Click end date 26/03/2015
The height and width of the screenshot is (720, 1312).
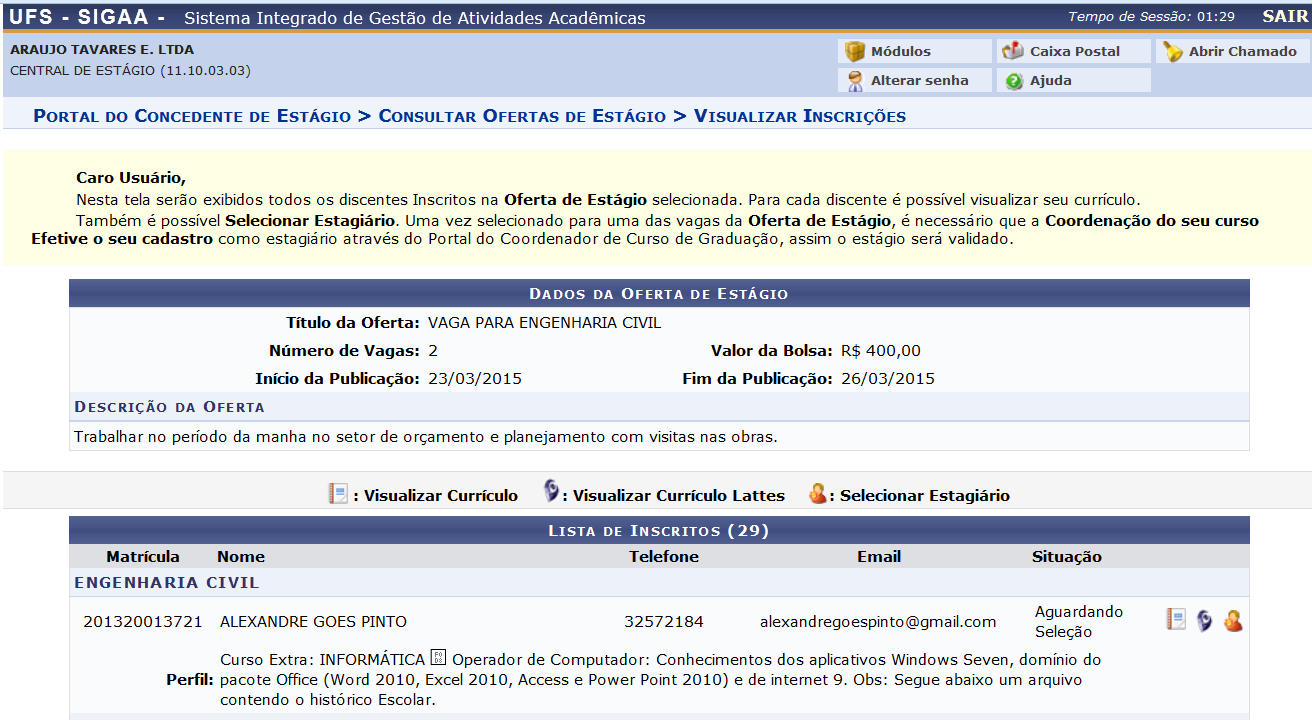(888, 379)
